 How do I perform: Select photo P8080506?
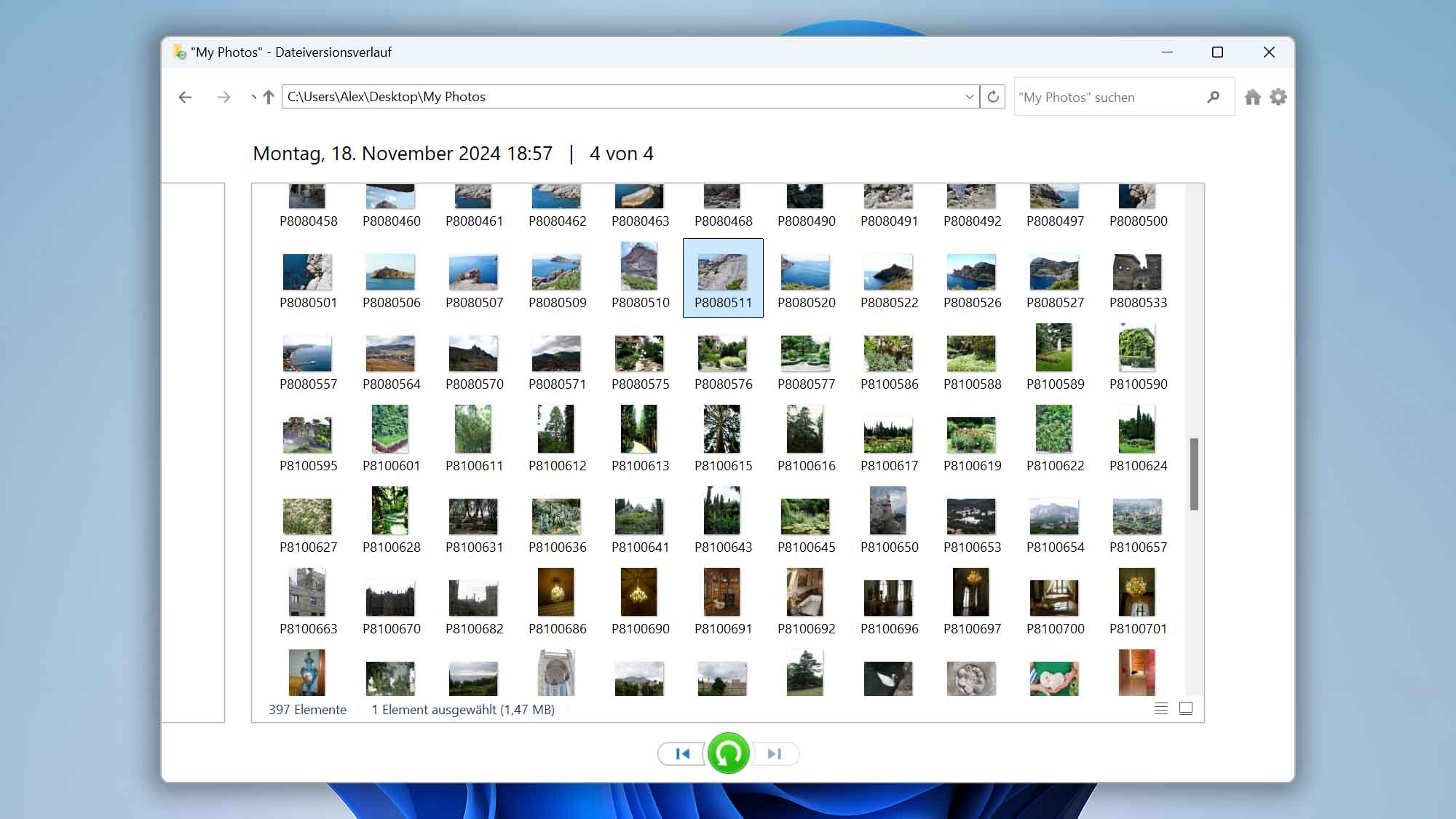[392, 278]
